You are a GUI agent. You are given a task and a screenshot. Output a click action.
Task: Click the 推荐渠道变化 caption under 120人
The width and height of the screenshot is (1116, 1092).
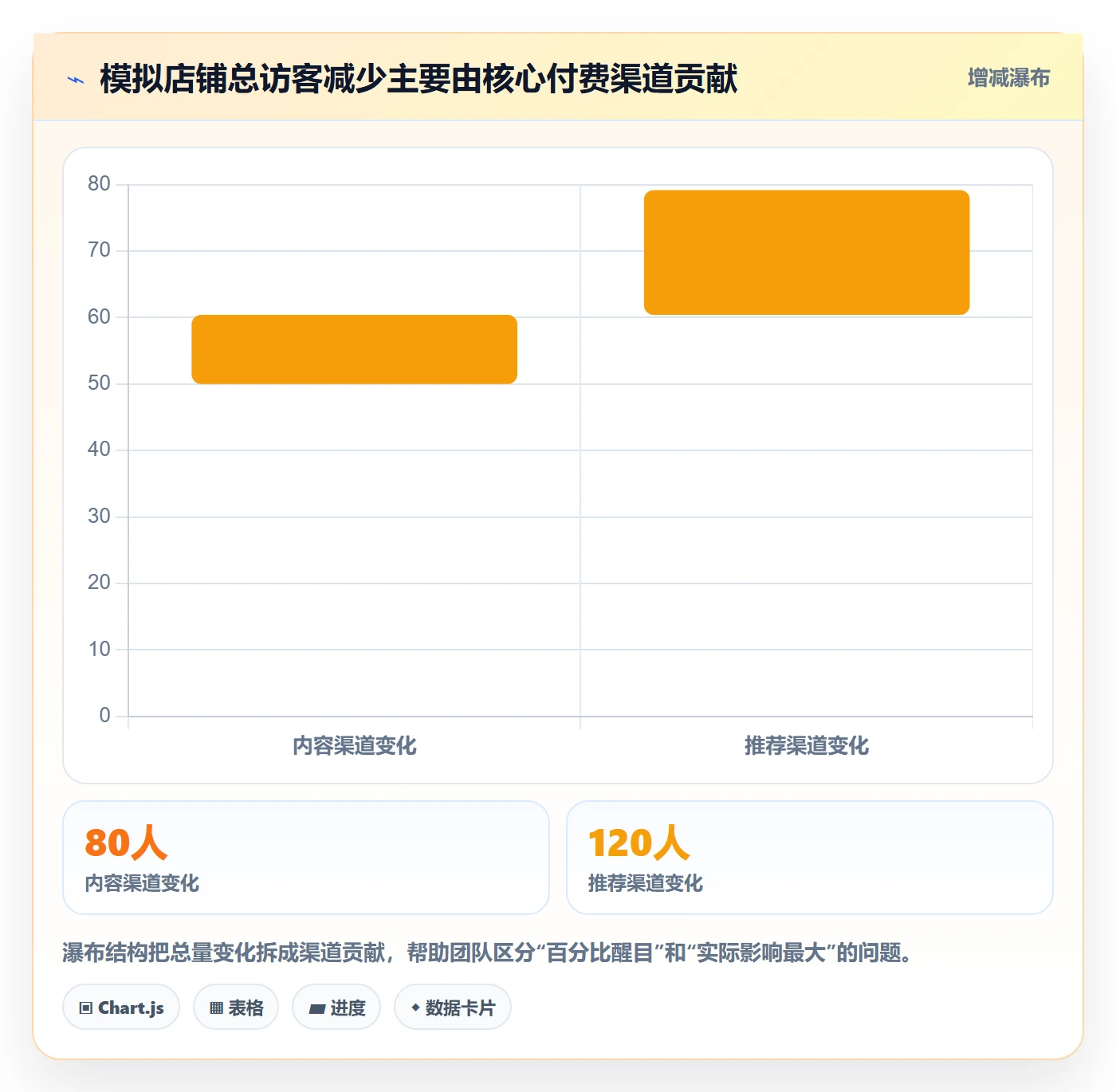pos(646,883)
